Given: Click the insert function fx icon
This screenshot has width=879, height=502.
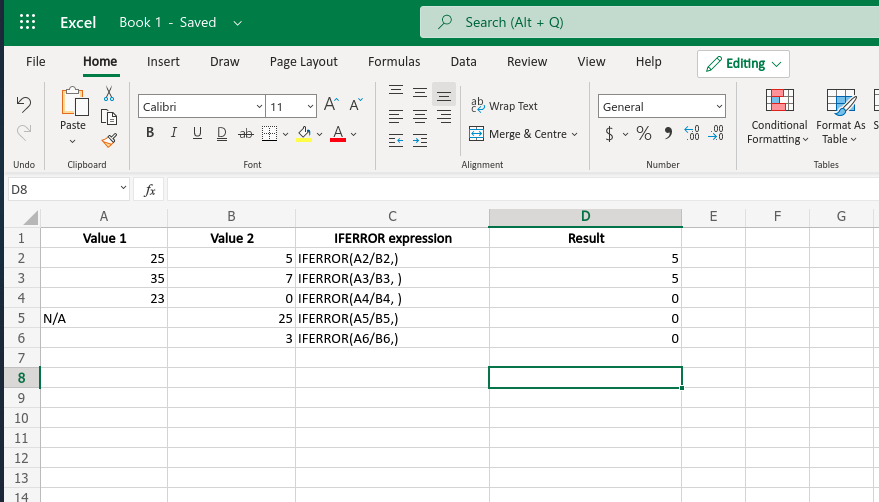Looking at the screenshot, I should [149, 190].
